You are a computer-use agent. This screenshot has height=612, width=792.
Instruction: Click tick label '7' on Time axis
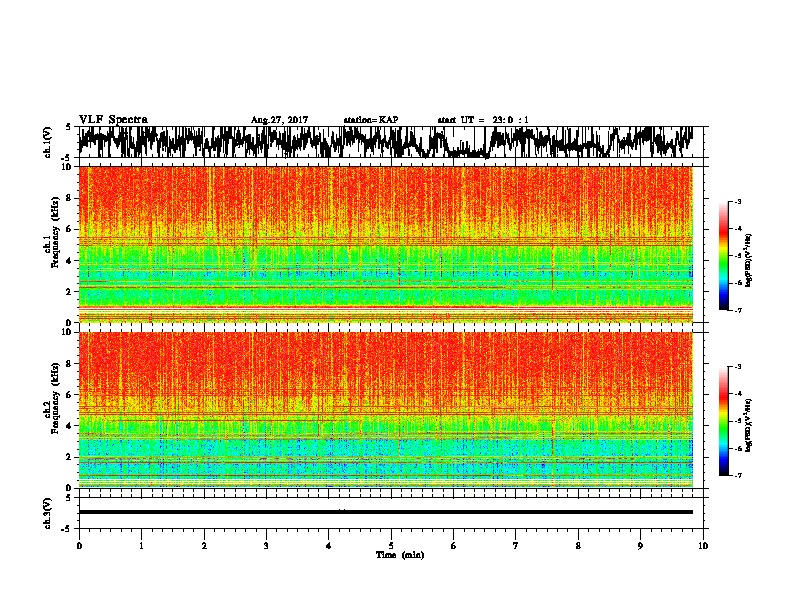pos(516,546)
